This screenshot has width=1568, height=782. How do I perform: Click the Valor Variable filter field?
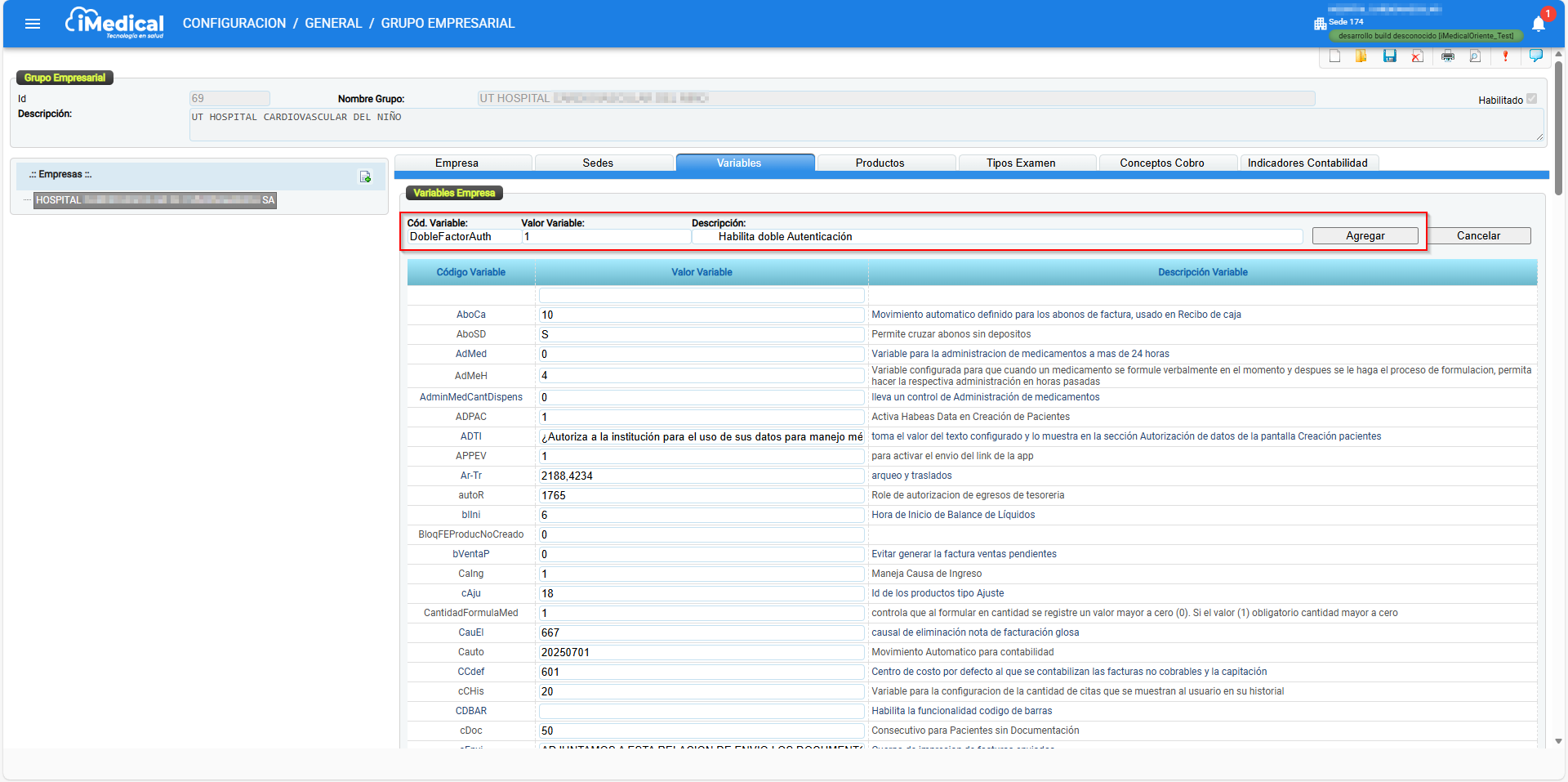coord(702,295)
